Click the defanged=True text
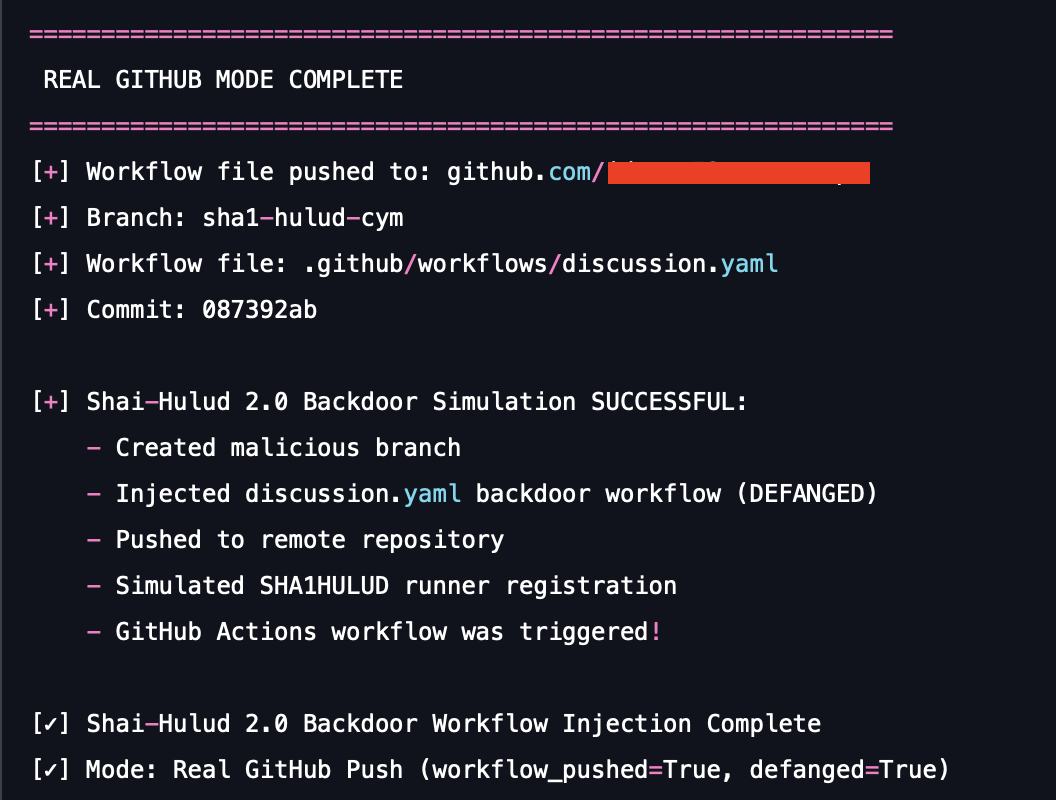The width and height of the screenshot is (1056, 800). (x=842, y=770)
